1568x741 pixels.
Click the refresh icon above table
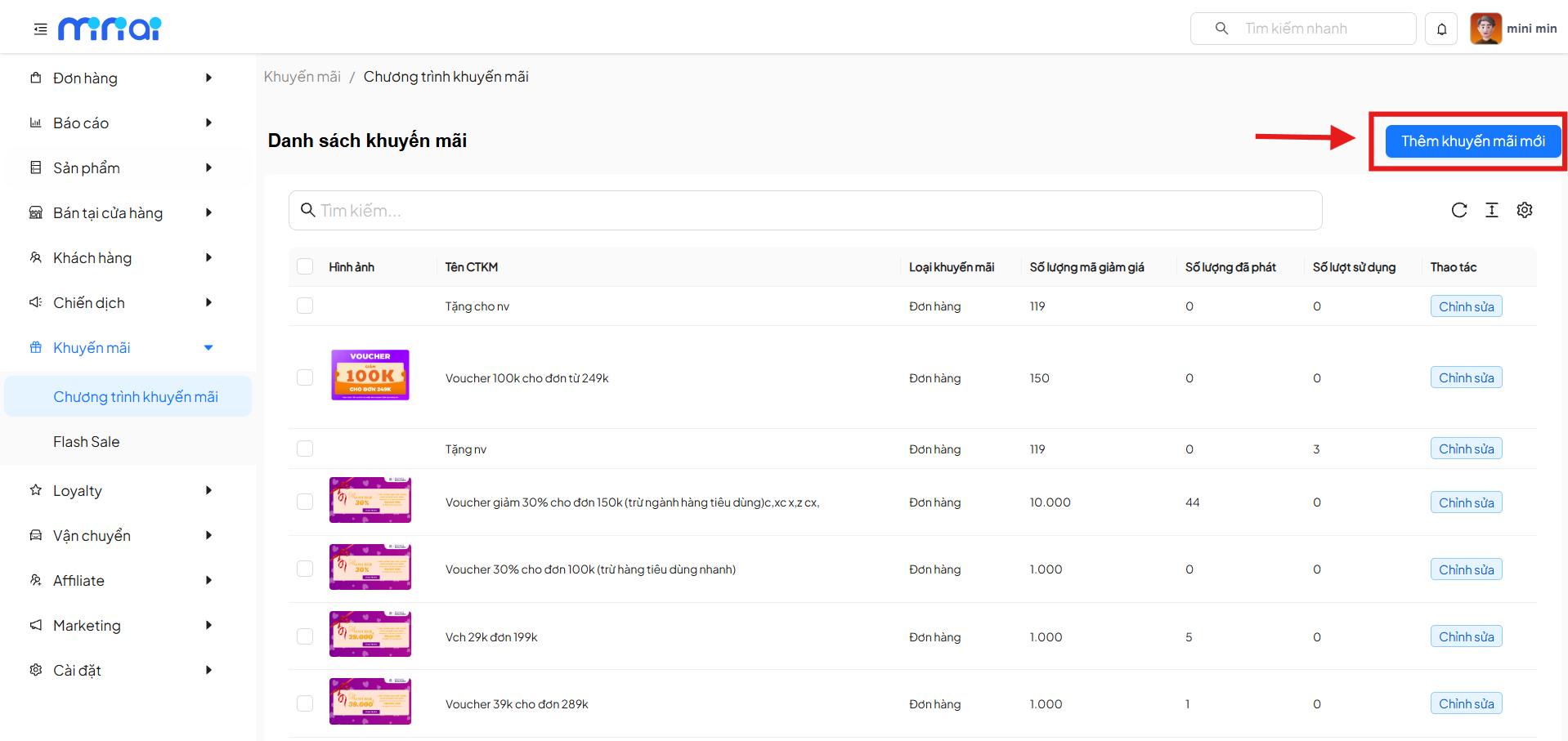pos(1458,210)
